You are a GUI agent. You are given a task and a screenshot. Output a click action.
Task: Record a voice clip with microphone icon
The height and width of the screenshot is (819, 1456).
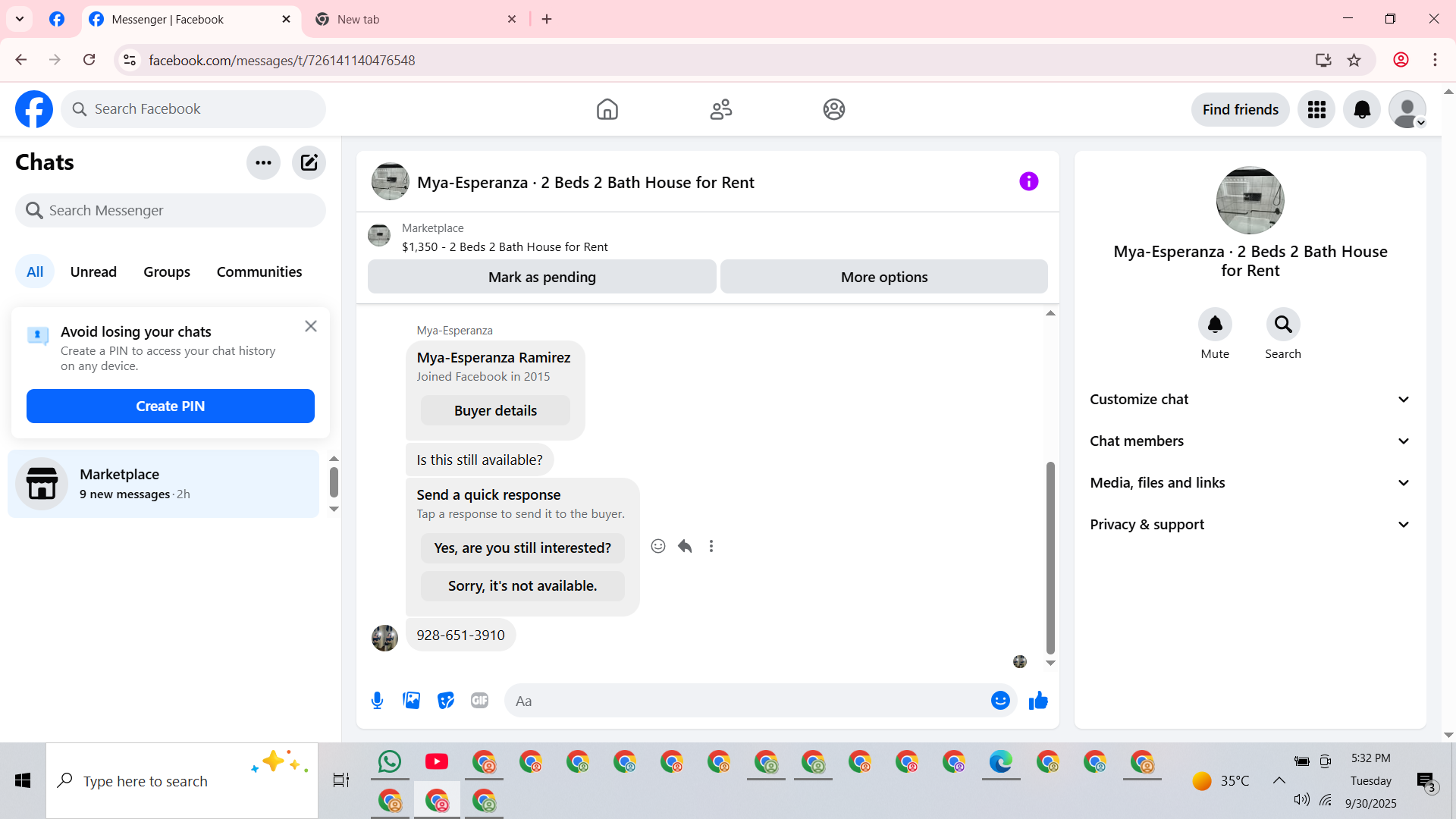[x=377, y=701]
